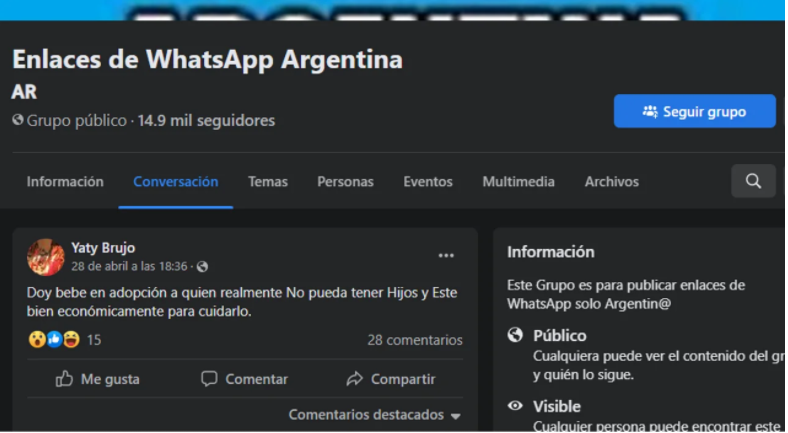This screenshot has width=788, height=433.
Task: Click the globe icon next to Público
Action: [516, 336]
